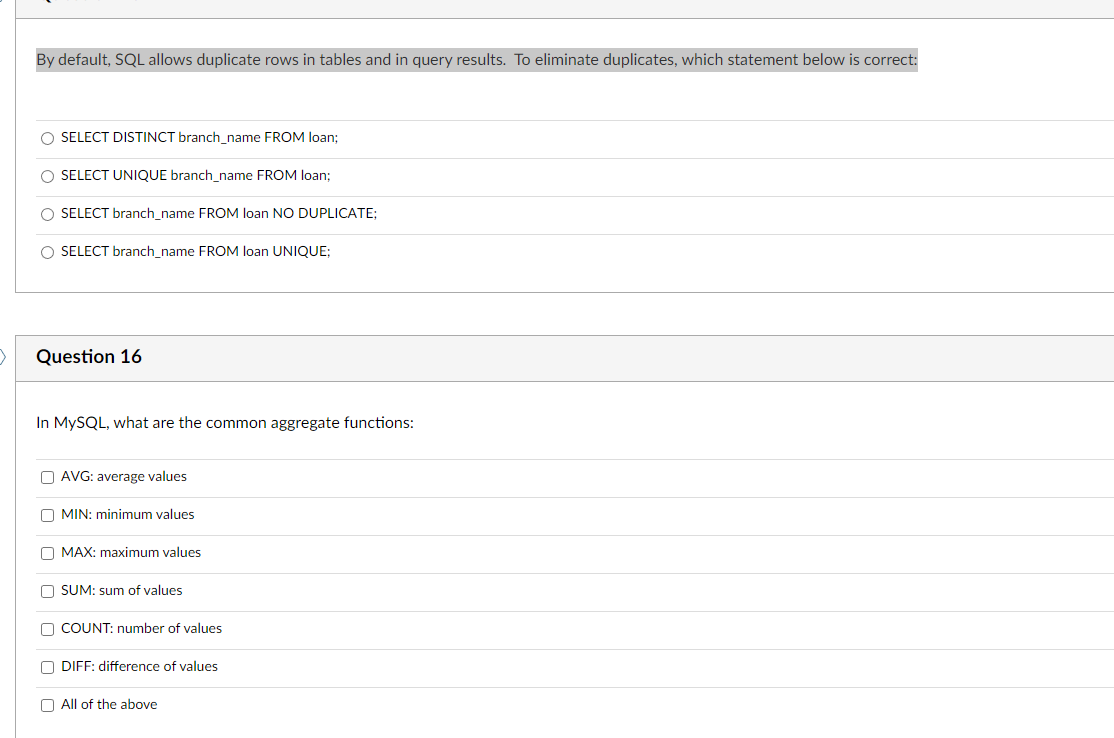Image resolution: width=1114 pixels, height=738 pixels.
Task: Tick "DIFF: difference of values"
Action: pyautogui.click(x=47, y=667)
